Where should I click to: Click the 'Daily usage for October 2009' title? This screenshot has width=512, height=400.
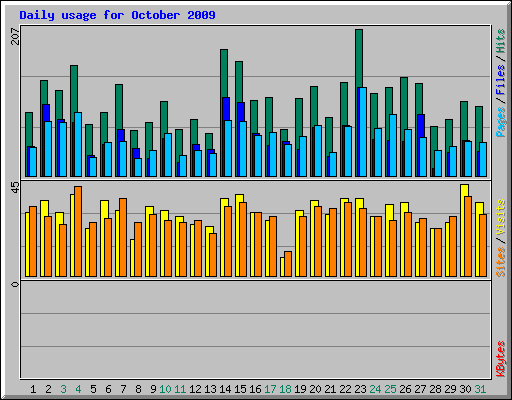tap(117, 15)
